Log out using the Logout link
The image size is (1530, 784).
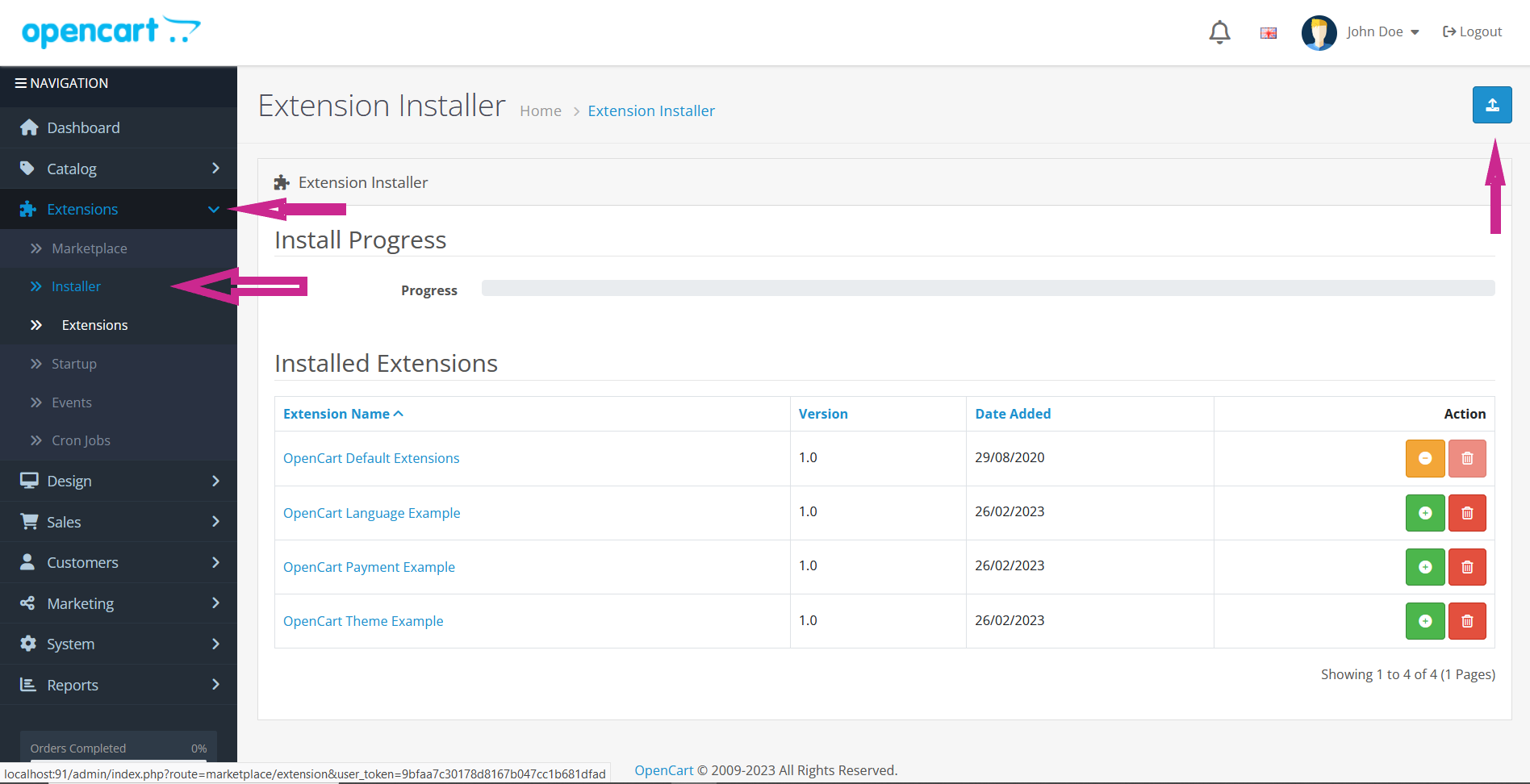point(1472,32)
